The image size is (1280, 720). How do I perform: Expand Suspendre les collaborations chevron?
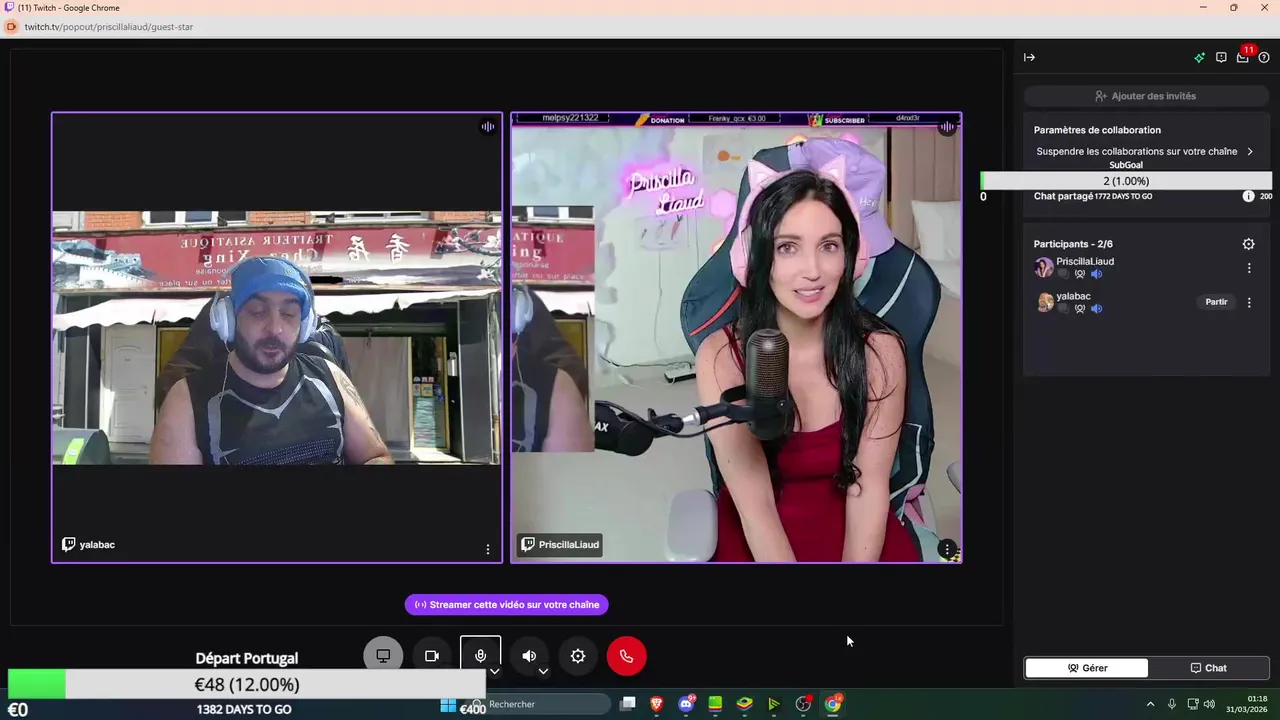click(1250, 152)
